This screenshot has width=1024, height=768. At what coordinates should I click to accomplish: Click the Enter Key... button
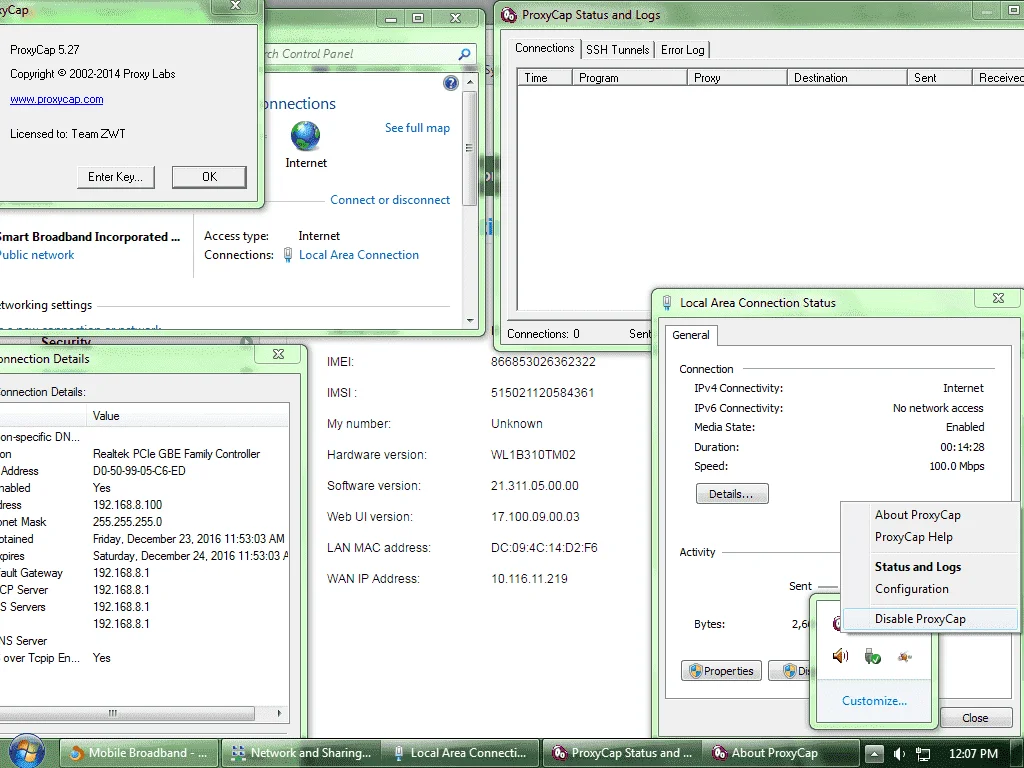pyautogui.click(x=116, y=177)
